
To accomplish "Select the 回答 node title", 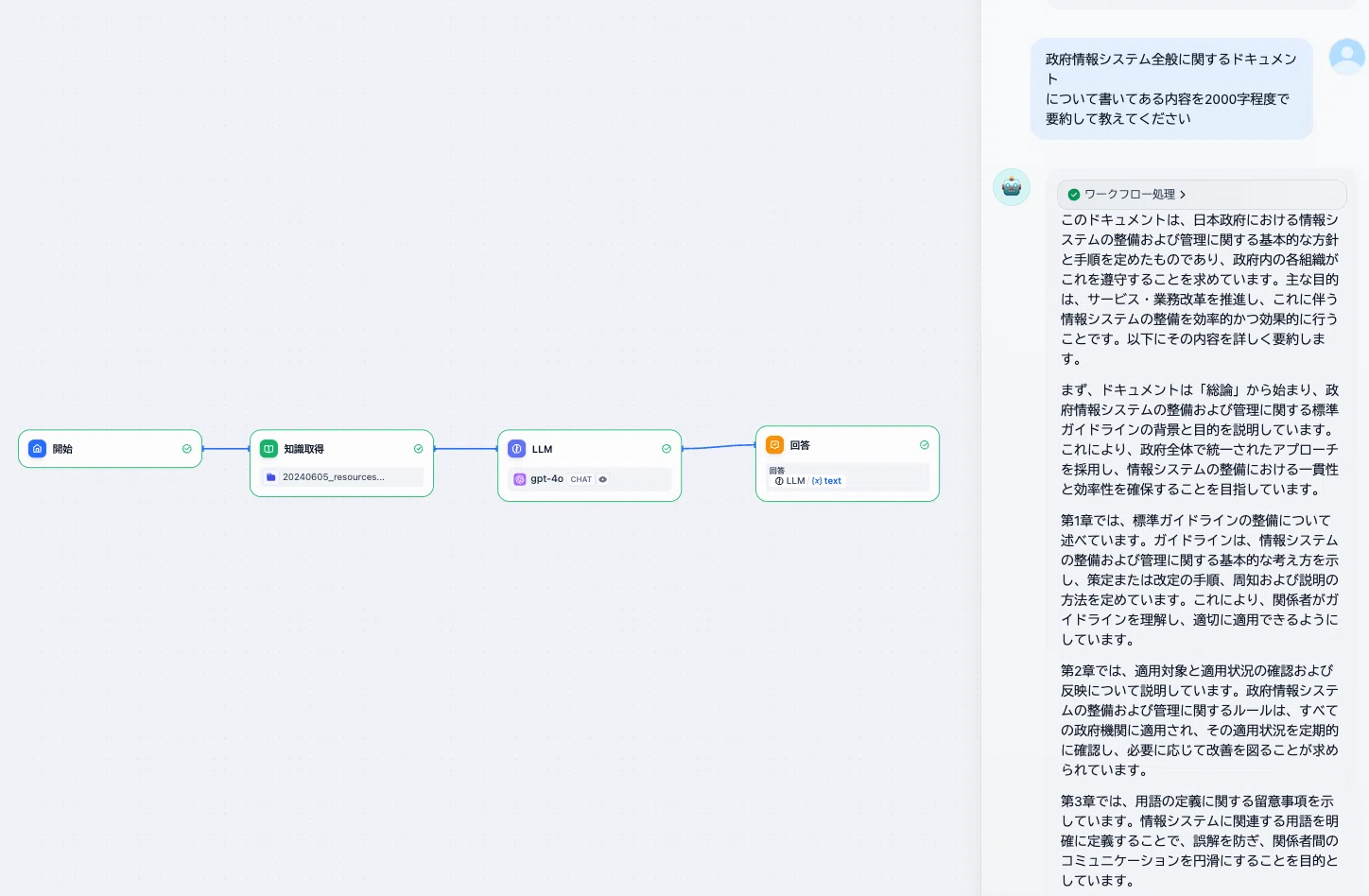I will (x=800, y=445).
